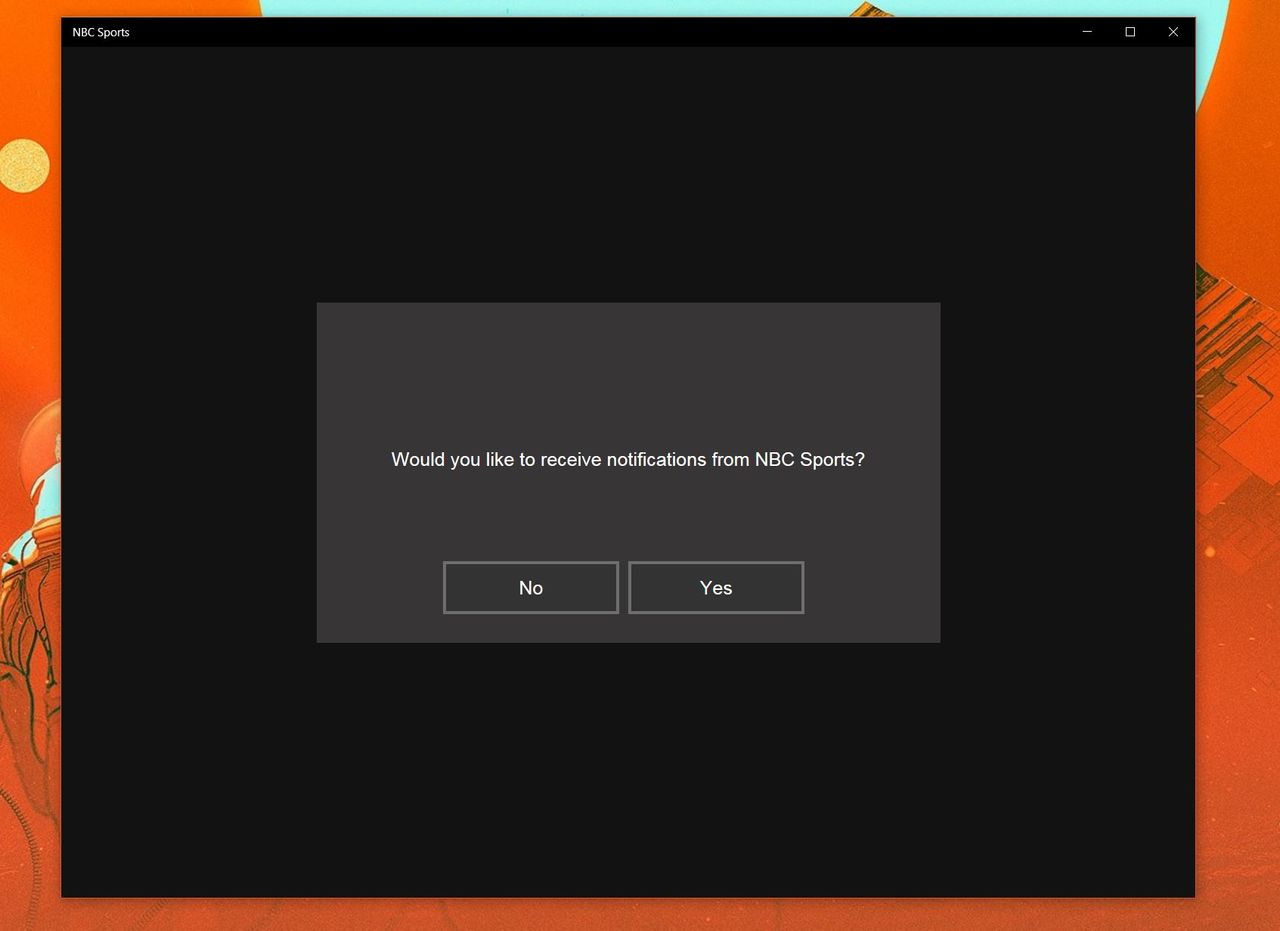Viewport: 1280px width, 931px height.
Task: Maximize the NBC Sports window
Action: (1130, 32)
